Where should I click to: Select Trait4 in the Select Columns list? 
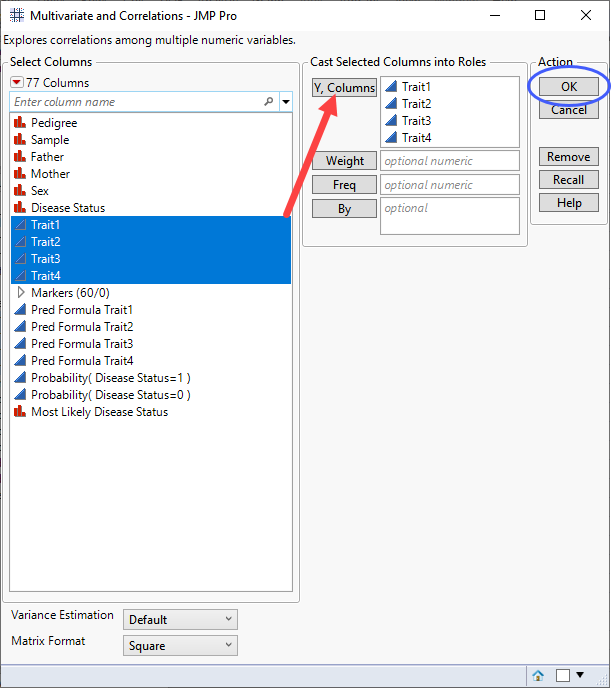click(151, 276)
